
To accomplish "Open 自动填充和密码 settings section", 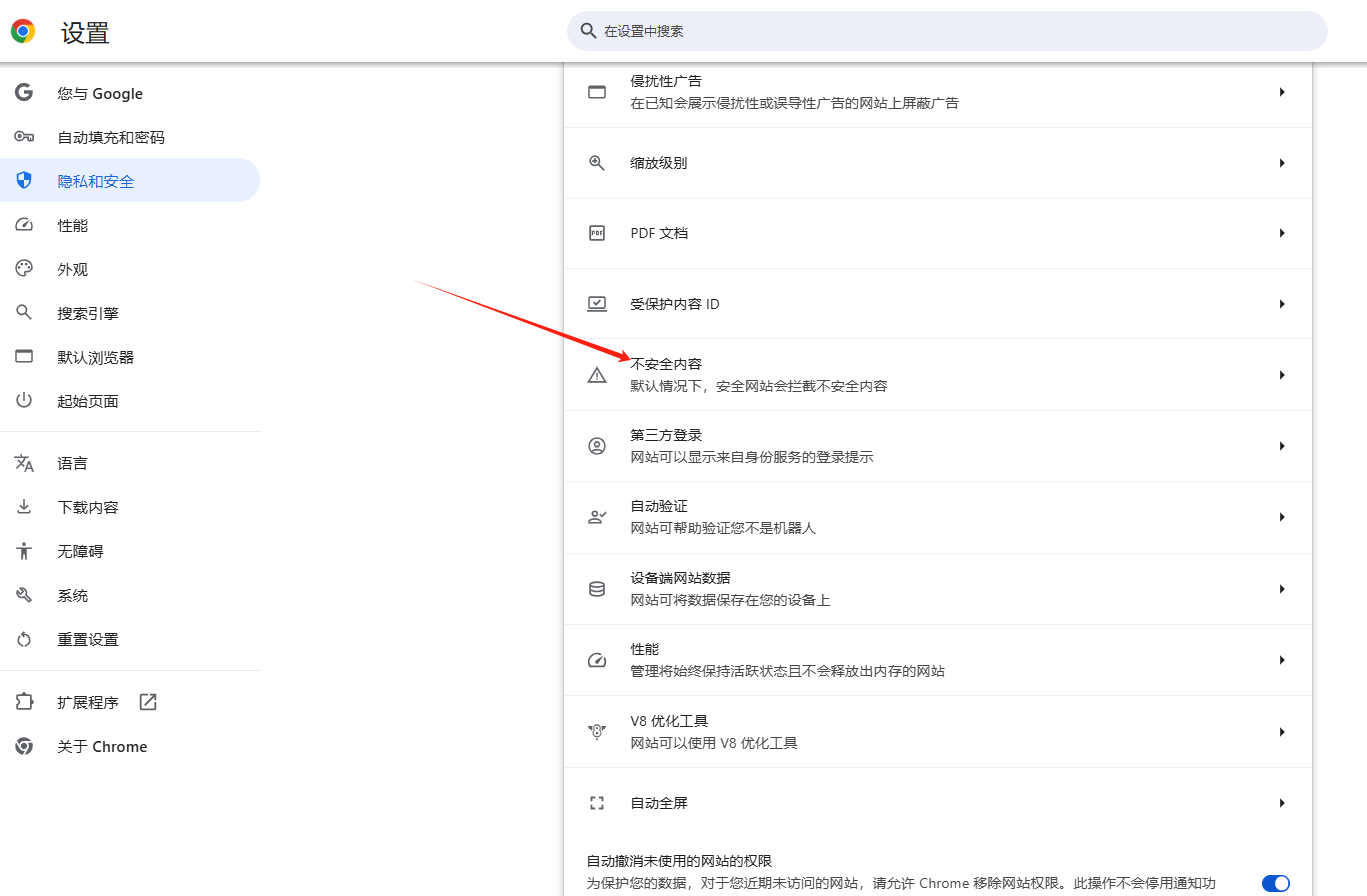I will pyautogui.click(x=130, y=137).
